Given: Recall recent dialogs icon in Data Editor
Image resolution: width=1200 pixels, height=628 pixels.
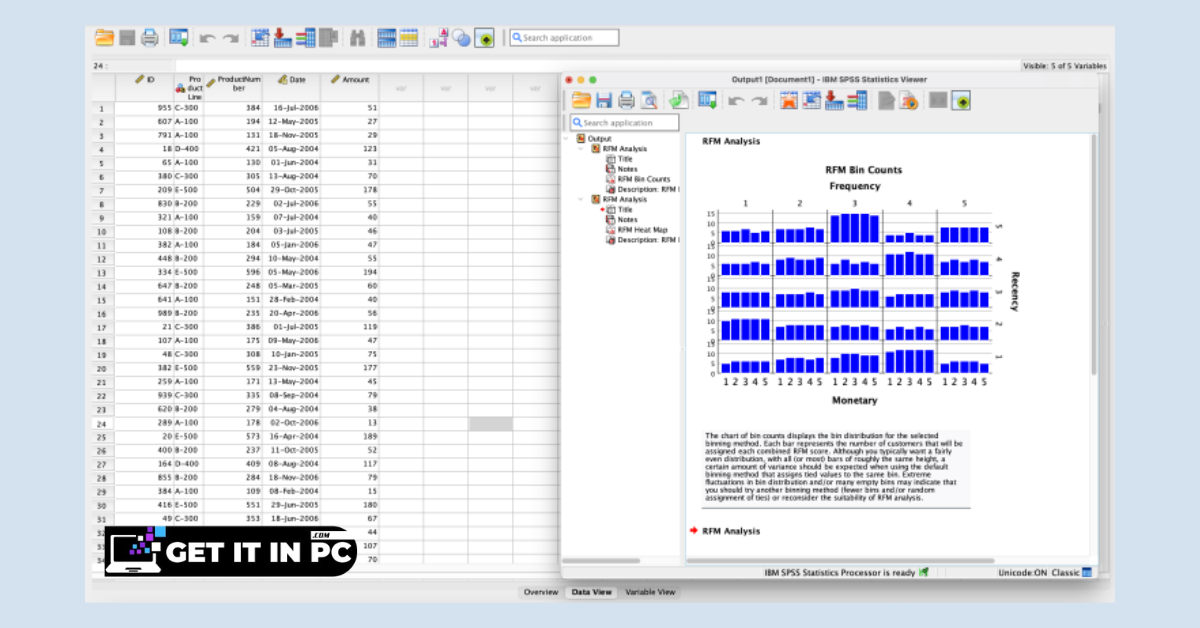Looking at the screenshot, I should coord(179,38).
